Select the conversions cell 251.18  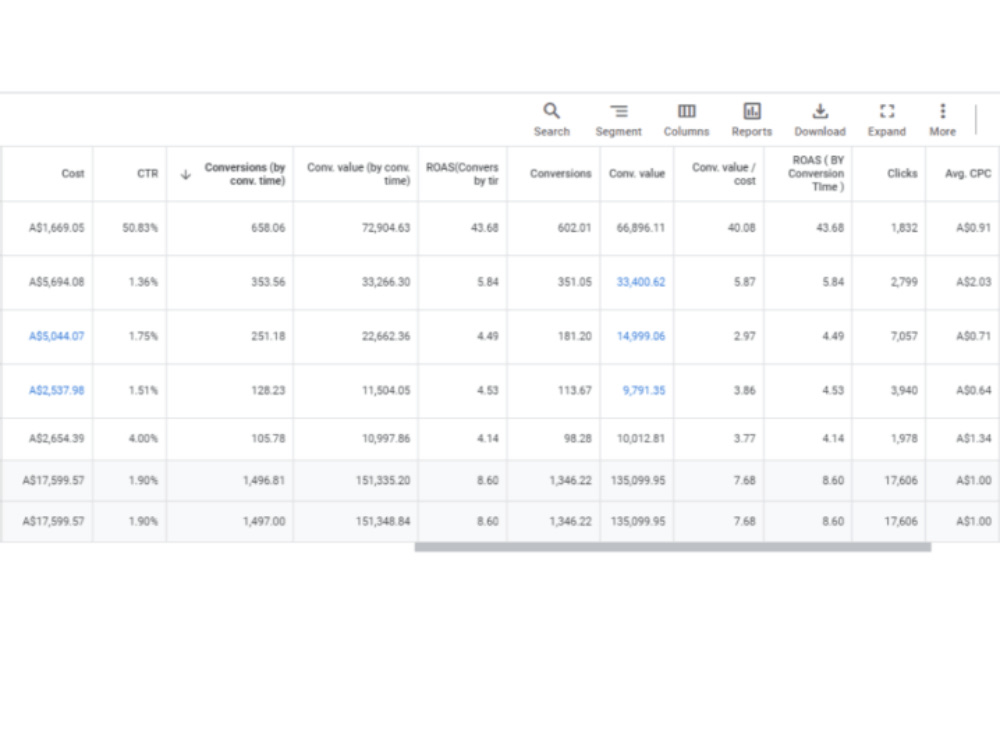click(268, 336)
